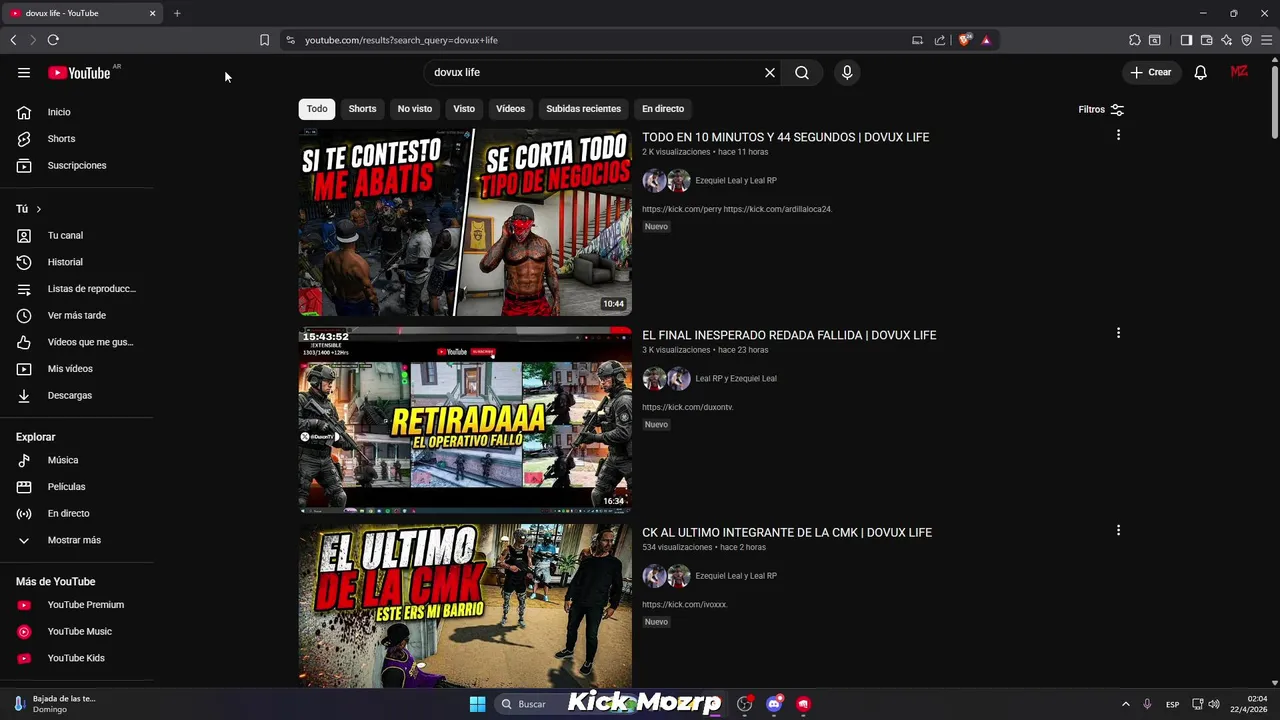Click the magnifier search button
This screenshot has width=1280, height=720.
802,73
